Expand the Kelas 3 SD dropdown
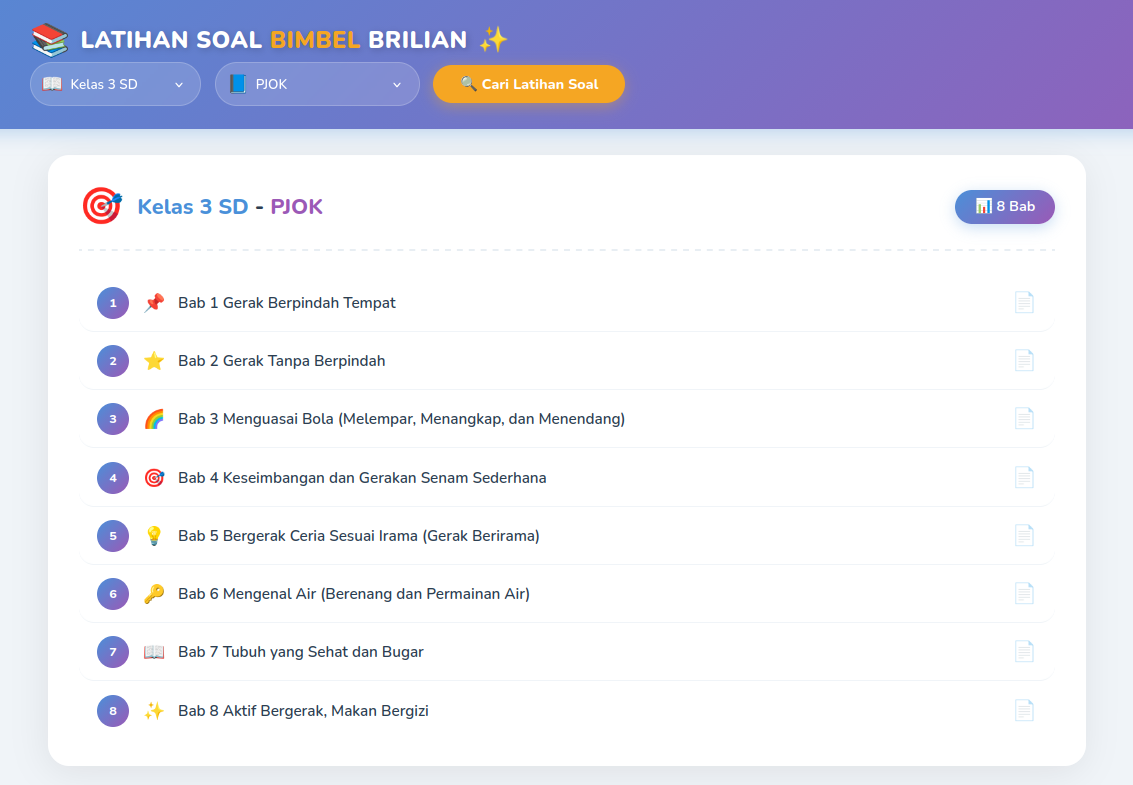 click(115, 84)
